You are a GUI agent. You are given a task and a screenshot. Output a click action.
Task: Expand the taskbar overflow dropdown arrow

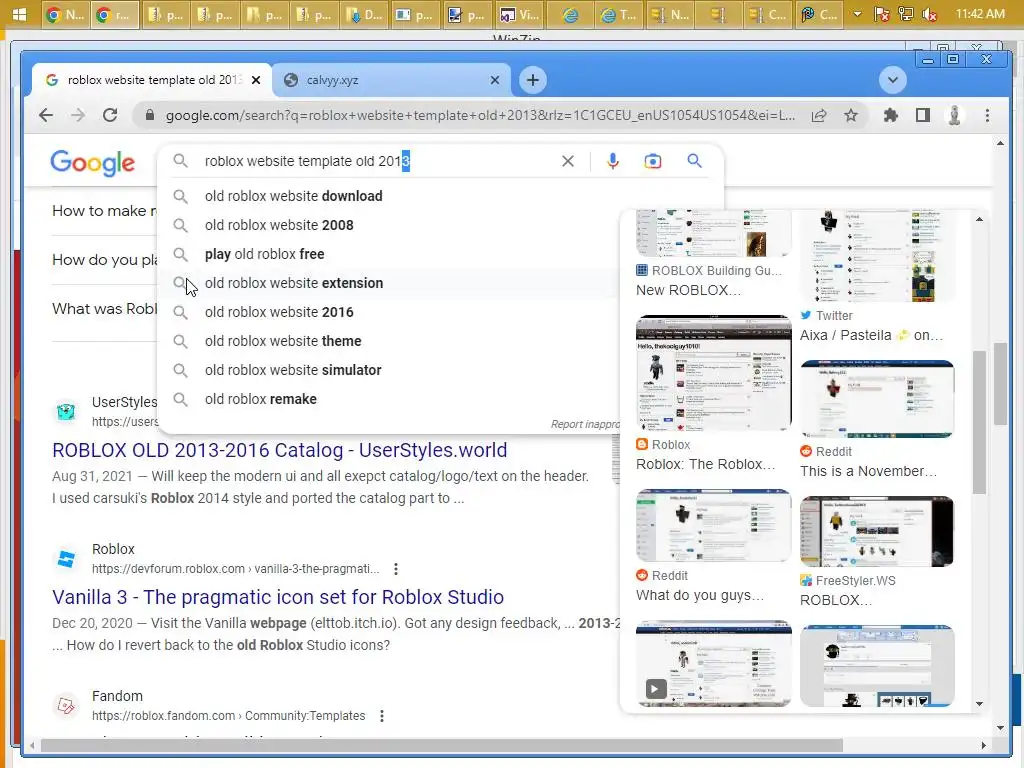click(857, 14)
